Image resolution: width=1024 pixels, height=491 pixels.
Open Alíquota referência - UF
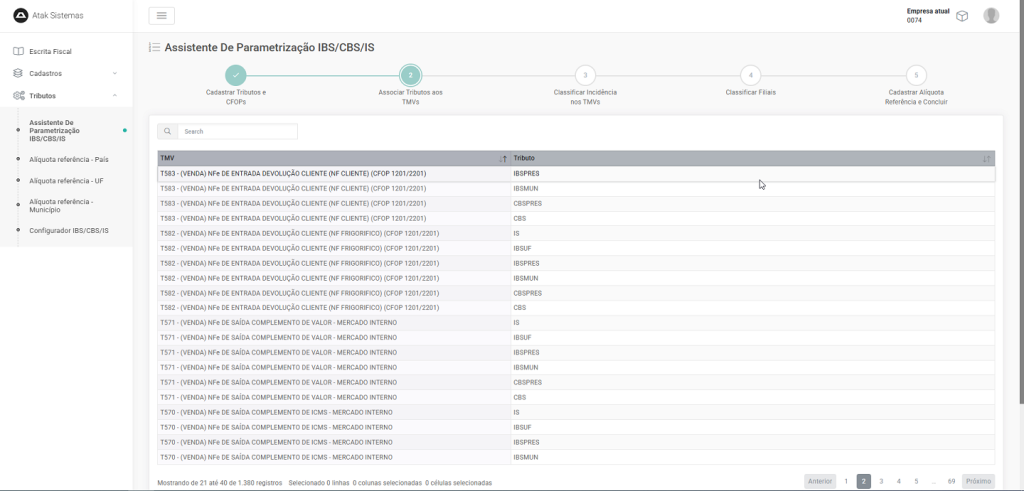click(x=66, y=181)
